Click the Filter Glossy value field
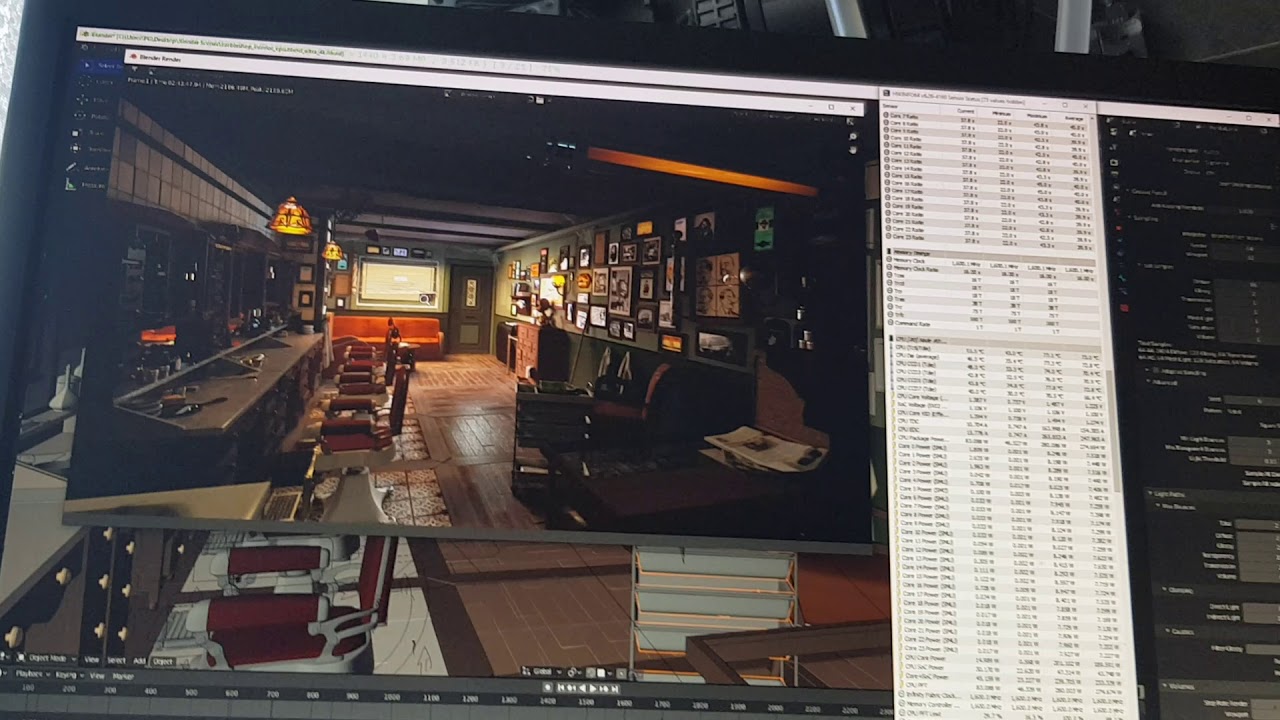Viewport: 1280px width, 720px height. coord(1263,649)
